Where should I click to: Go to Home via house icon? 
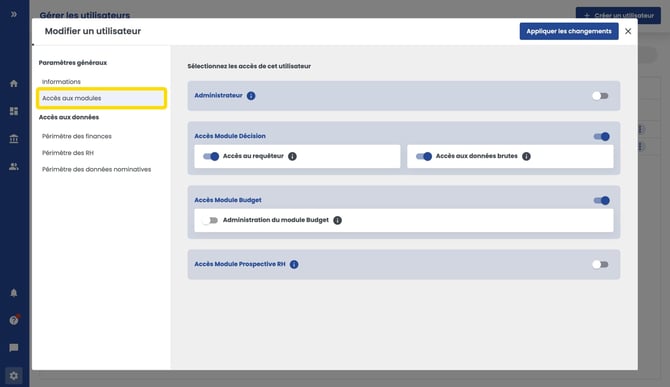14,83
